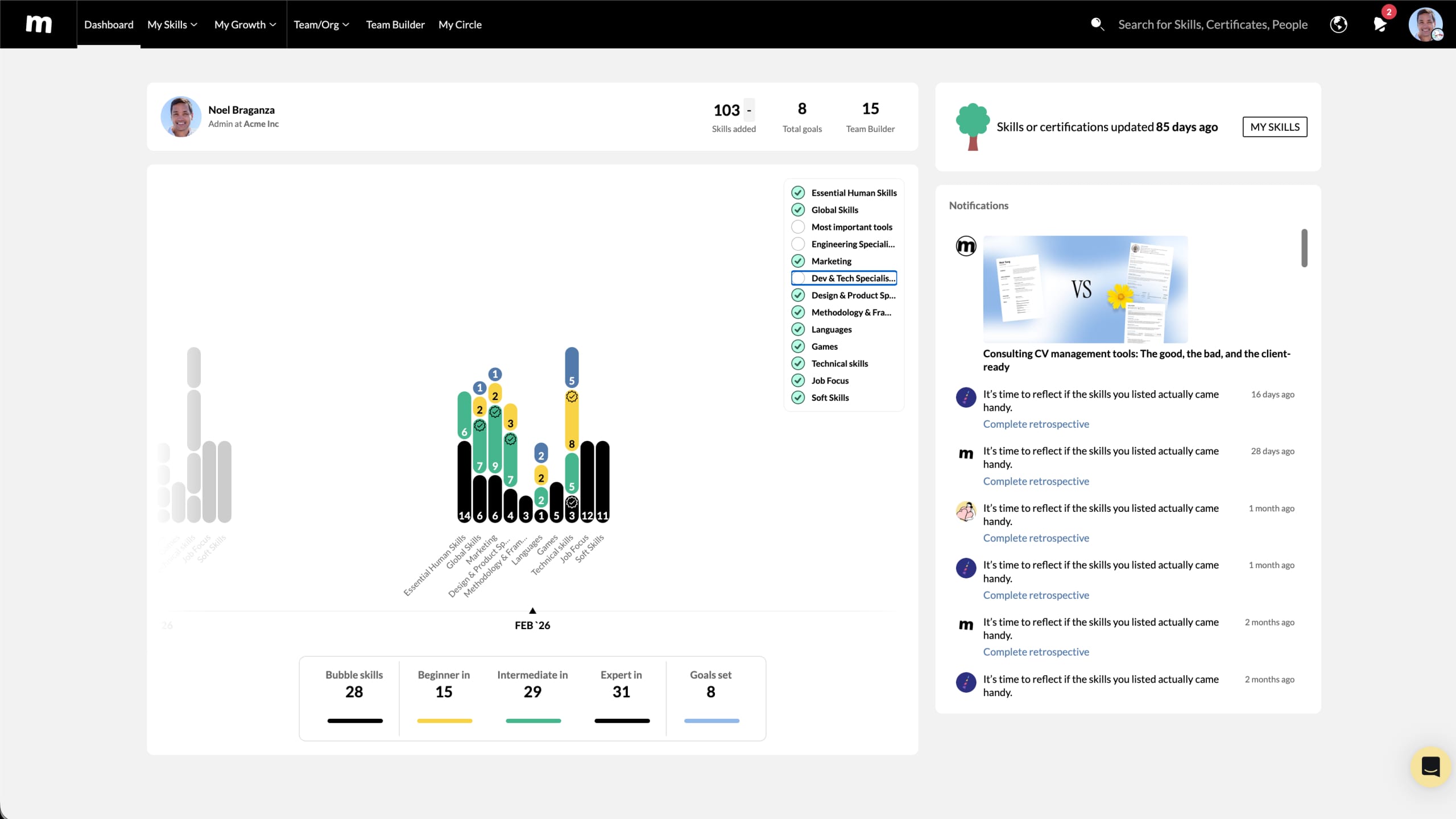Click the avatar on the 16 days ago notification

coord(966,397)
